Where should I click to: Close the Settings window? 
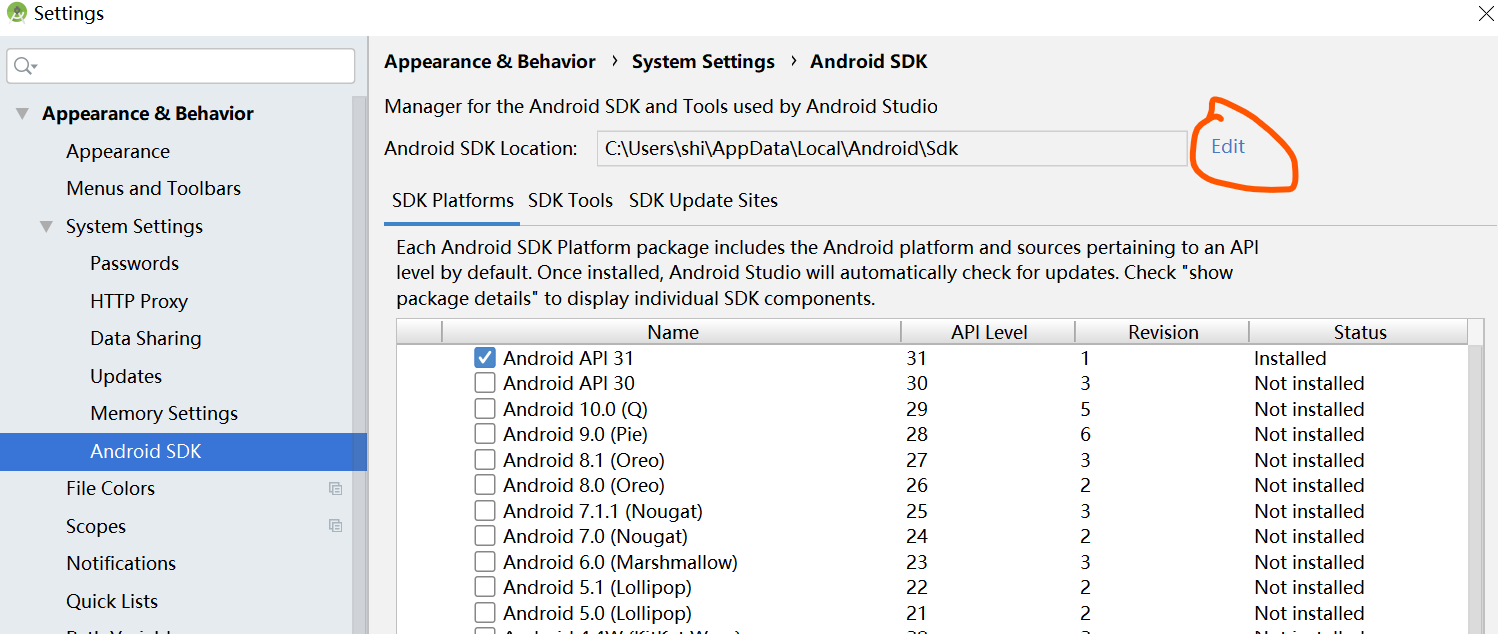(x=1486, y=14)
